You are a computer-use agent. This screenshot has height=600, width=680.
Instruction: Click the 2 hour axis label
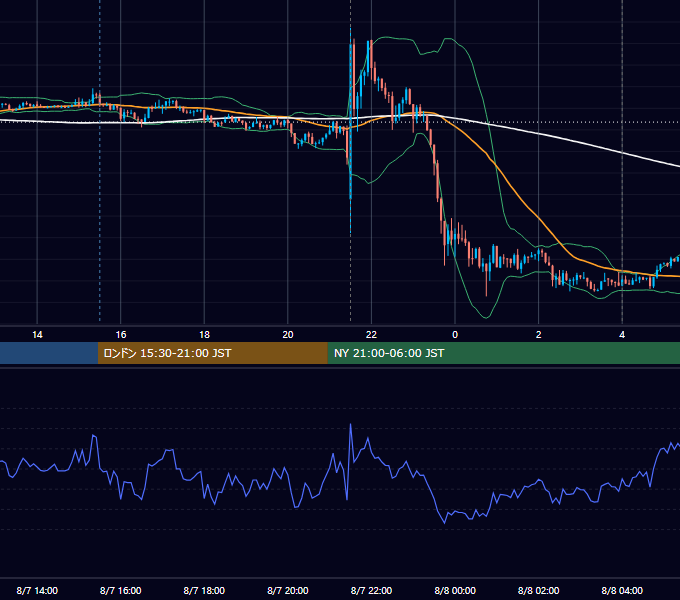pyautogui.click(x=539, y=335)
